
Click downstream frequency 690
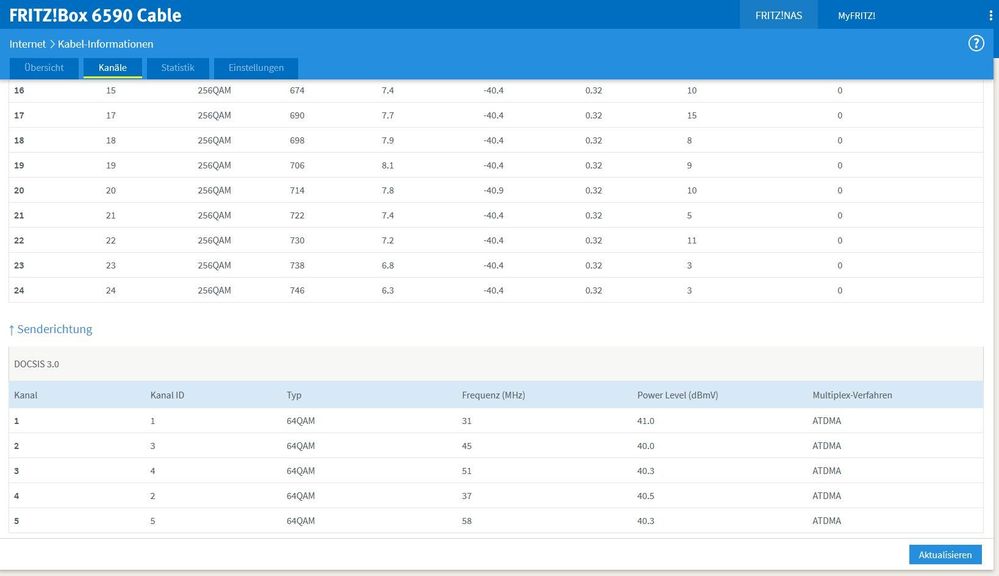(297, 115)
